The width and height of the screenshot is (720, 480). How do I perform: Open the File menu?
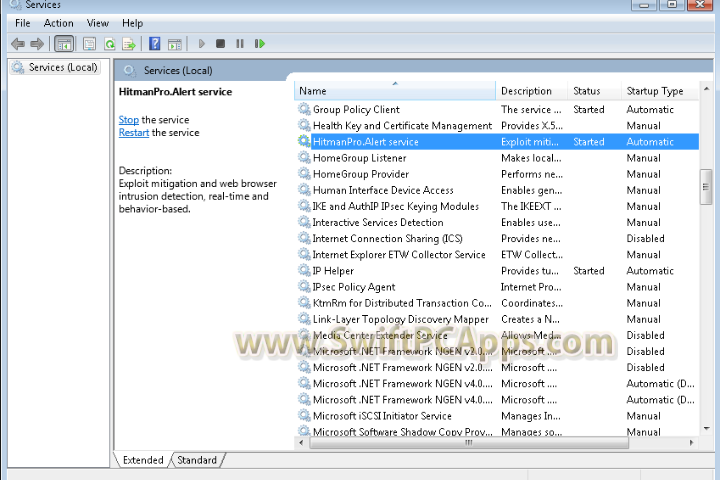22,23
